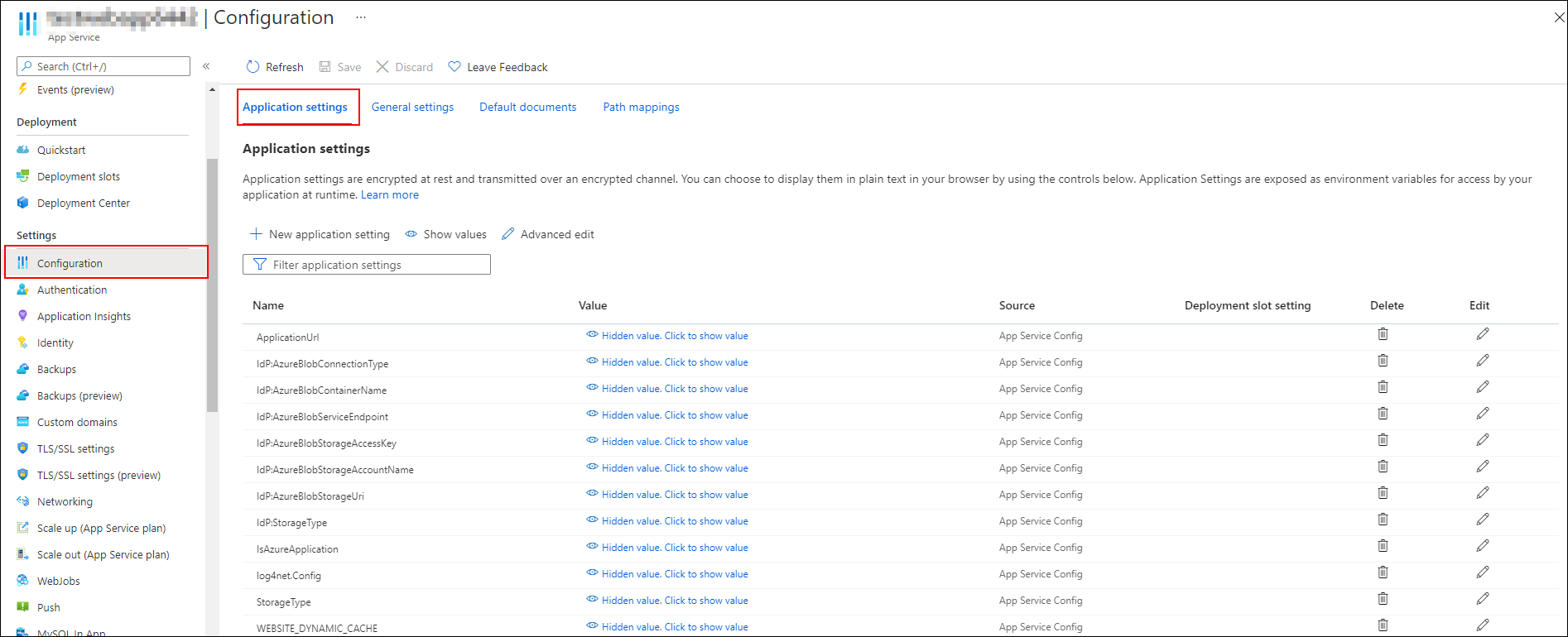
Task: Reveal hidden value for ApplicationUrl
Action: (x=667, y=336)
